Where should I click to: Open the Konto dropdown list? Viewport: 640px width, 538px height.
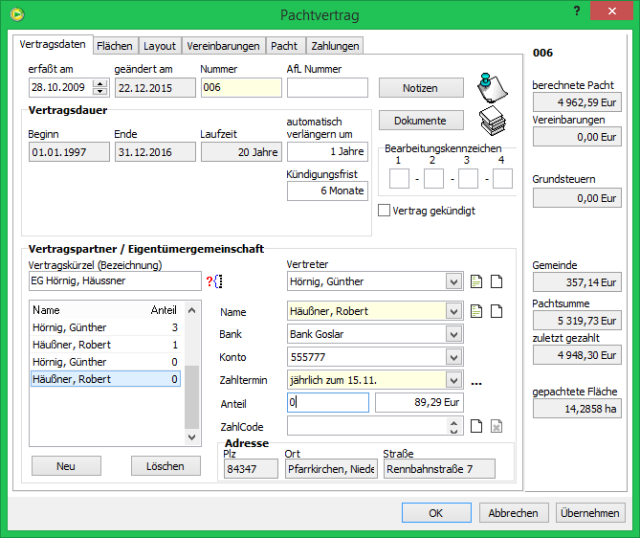coord(455,357)
